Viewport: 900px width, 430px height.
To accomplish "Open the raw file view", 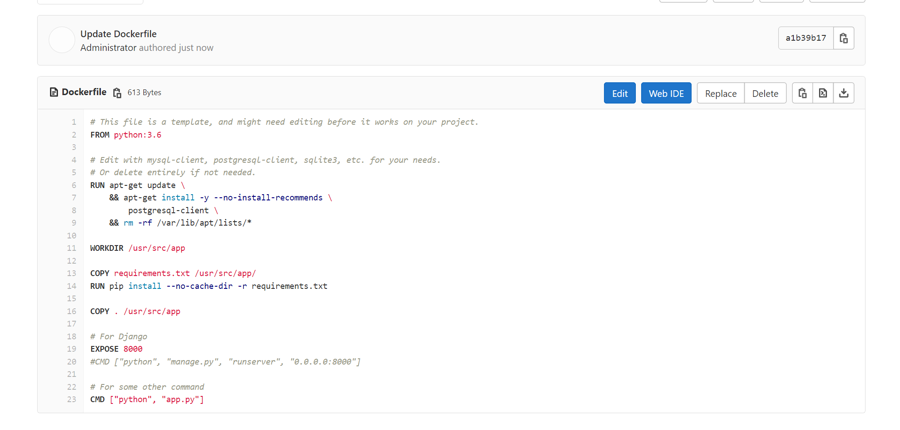I will (823, 93).
